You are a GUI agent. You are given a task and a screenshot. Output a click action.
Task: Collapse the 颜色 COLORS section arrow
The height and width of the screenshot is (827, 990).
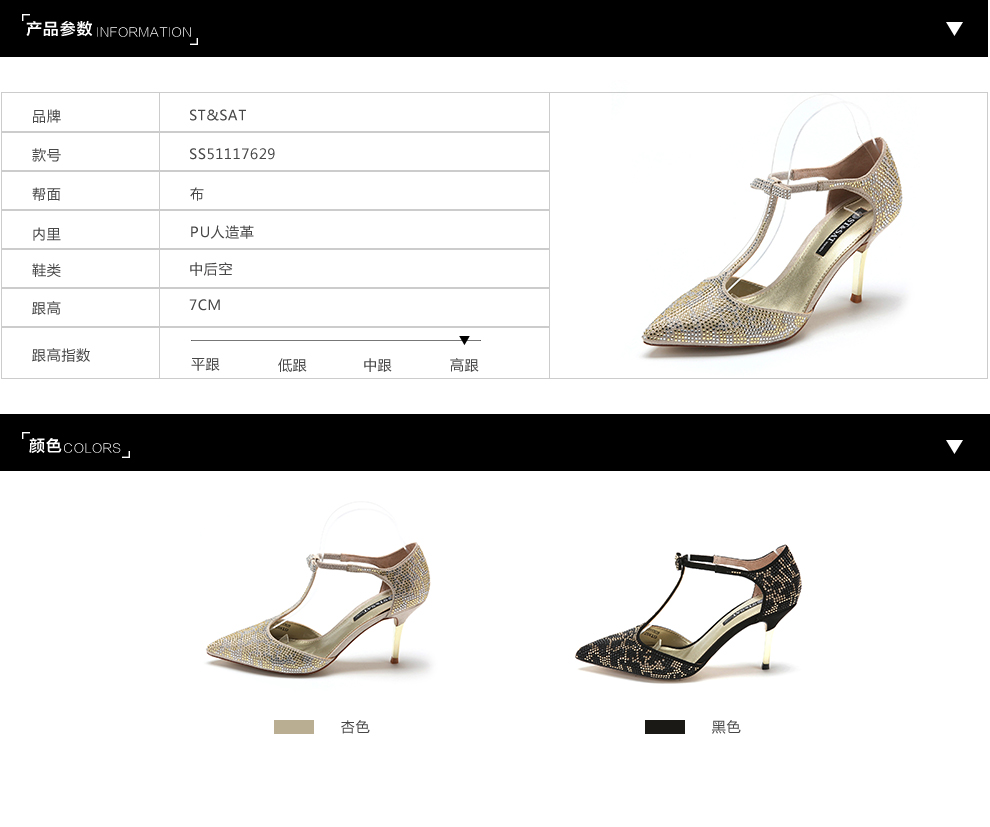[x=954, y=447]
